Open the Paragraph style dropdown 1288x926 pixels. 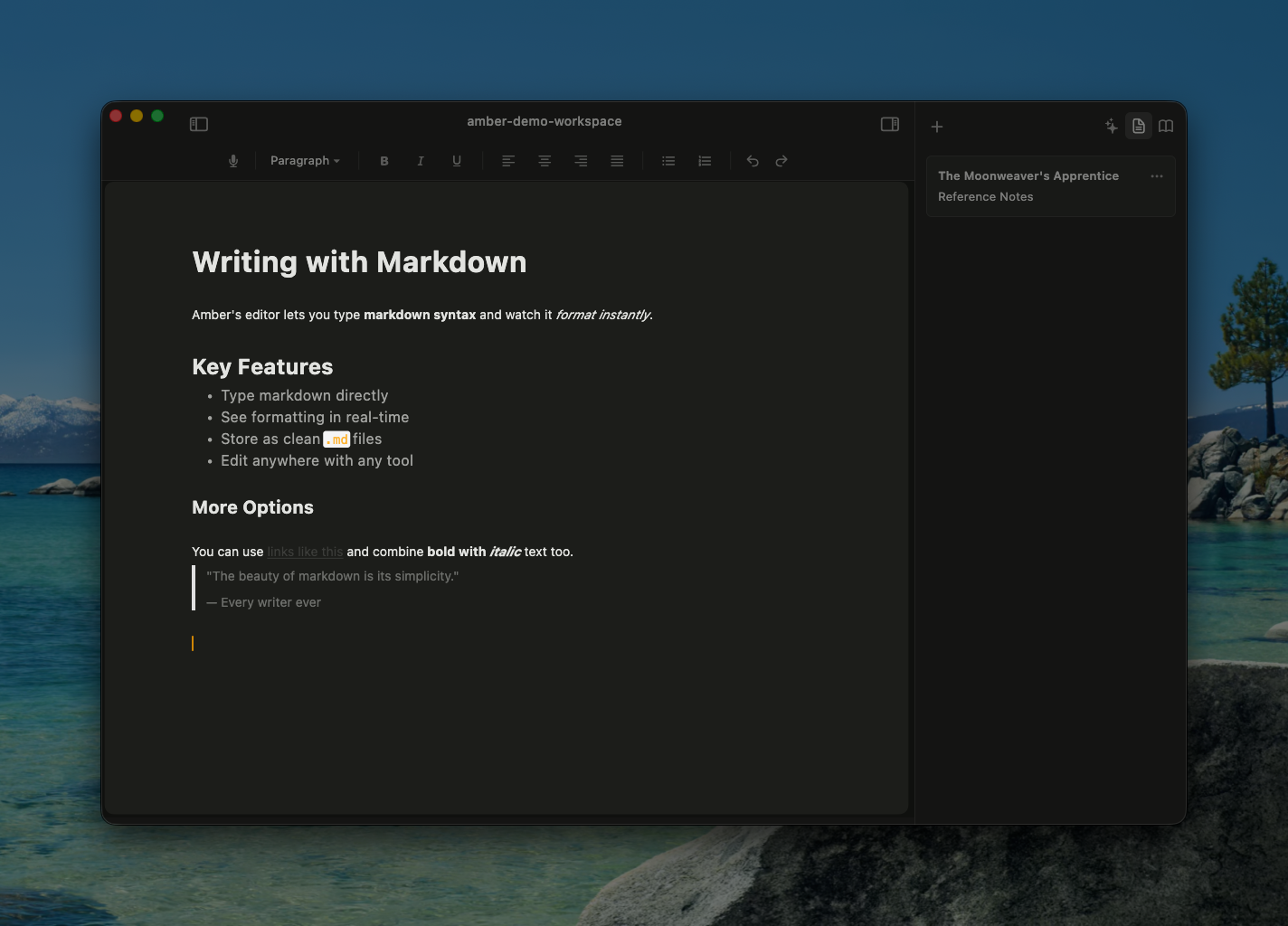click(305, 160)
